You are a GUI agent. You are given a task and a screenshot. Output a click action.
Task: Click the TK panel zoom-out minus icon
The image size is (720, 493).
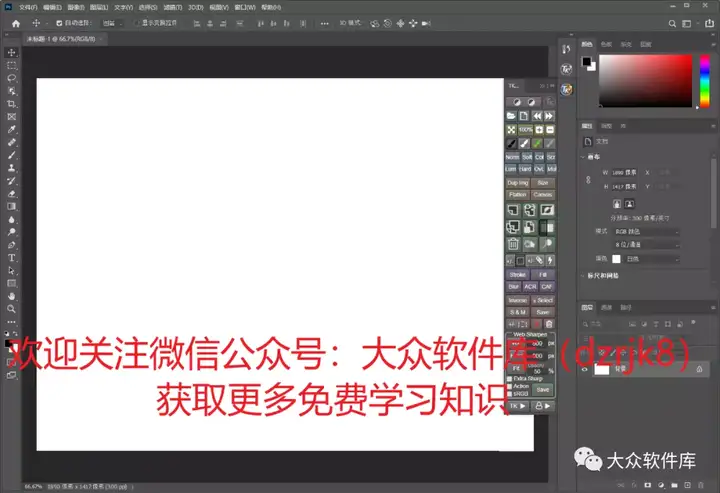coord(550,130)
